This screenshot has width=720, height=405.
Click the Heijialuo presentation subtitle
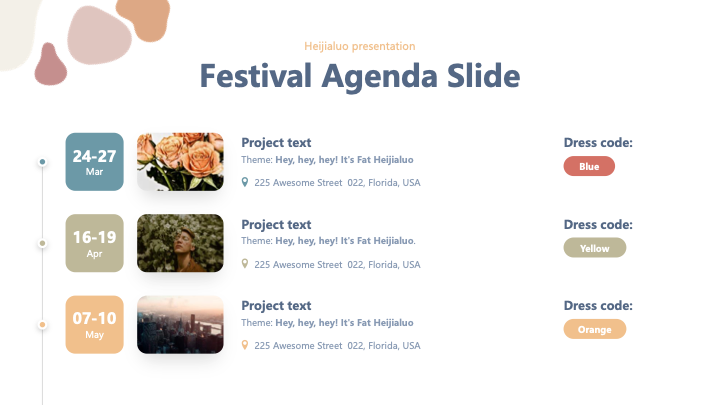point(360,46)
